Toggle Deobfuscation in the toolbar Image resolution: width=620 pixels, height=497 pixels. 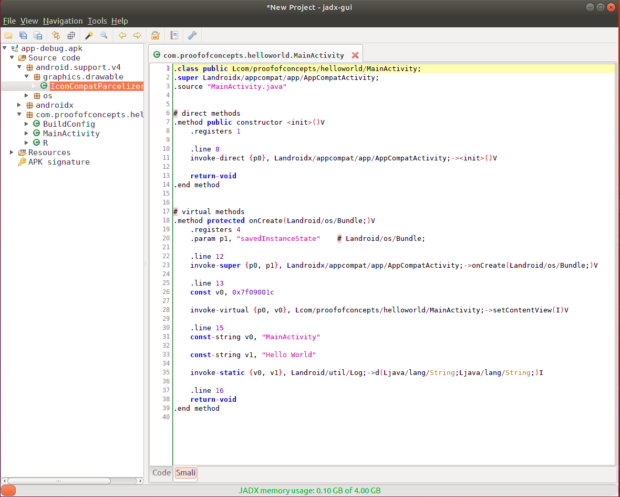(x=155, y=35)
